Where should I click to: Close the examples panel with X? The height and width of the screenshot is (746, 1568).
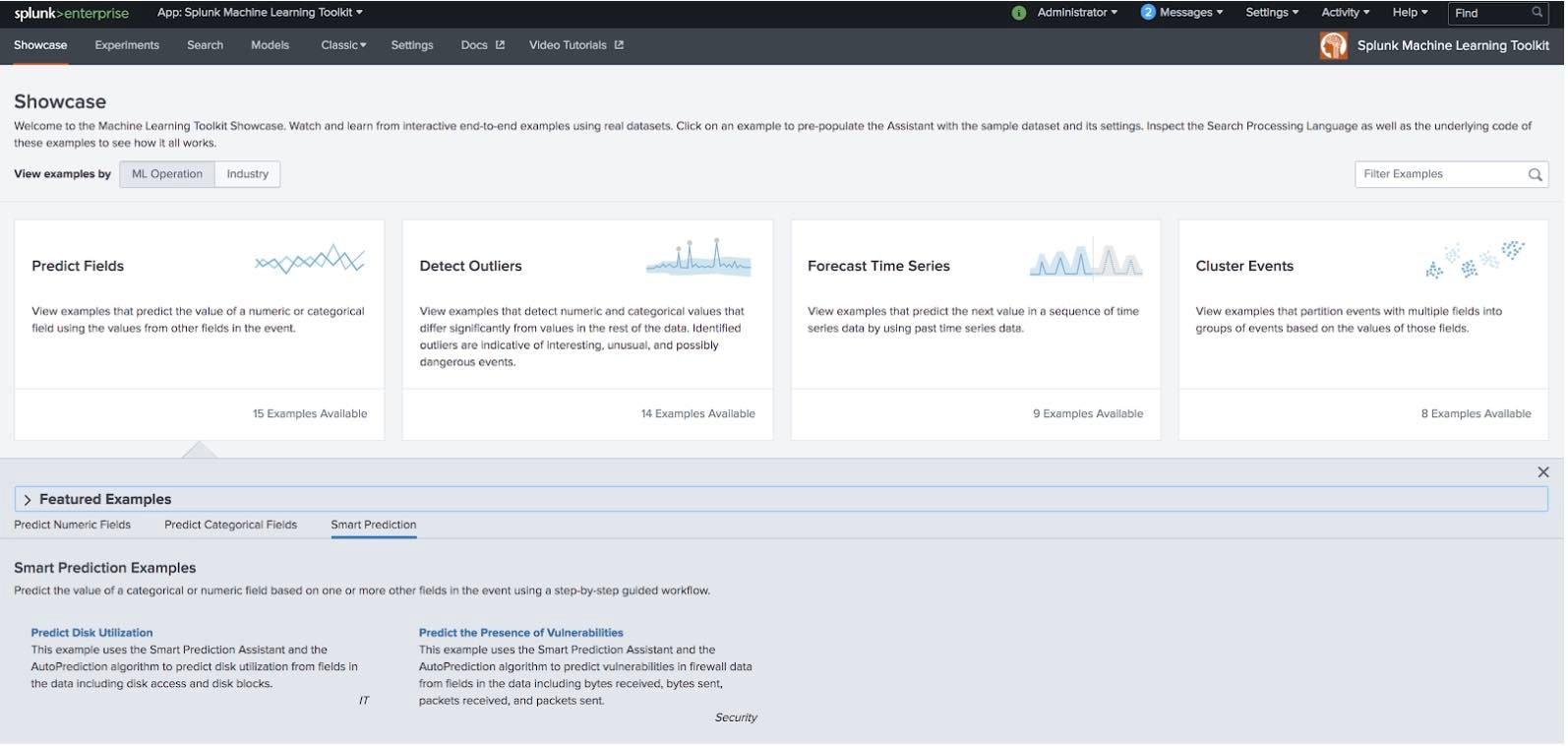[1542, 472]
